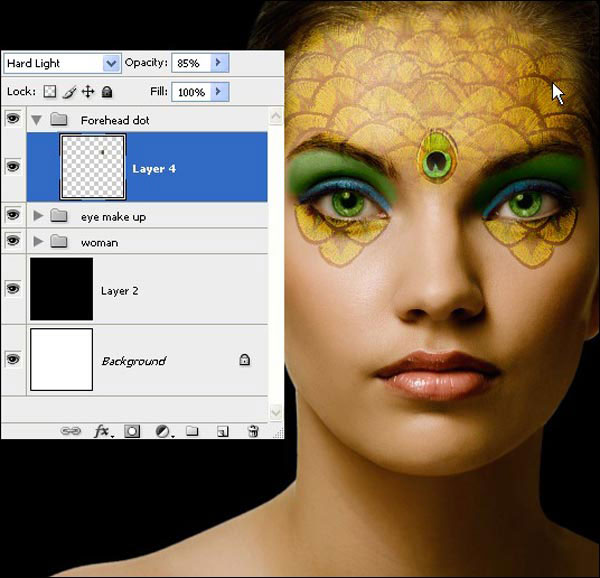Open the Hard Light blend mode dropdown
600x578 pixels.
point(110,63)
